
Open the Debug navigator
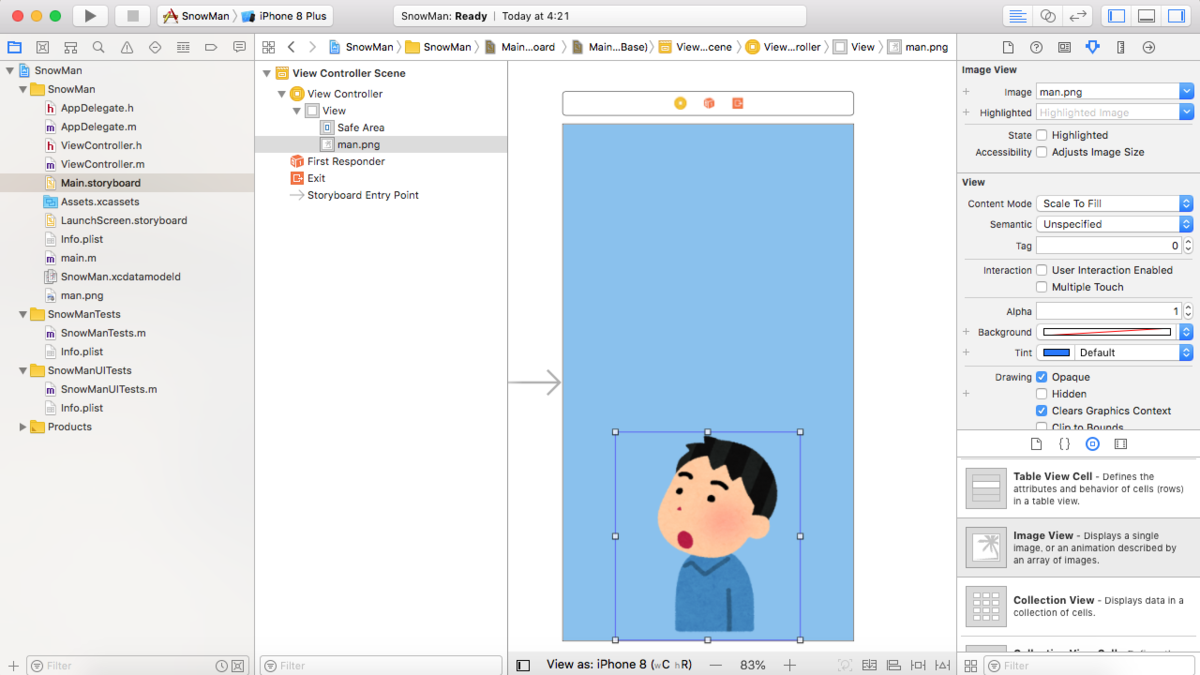point(183,47)
